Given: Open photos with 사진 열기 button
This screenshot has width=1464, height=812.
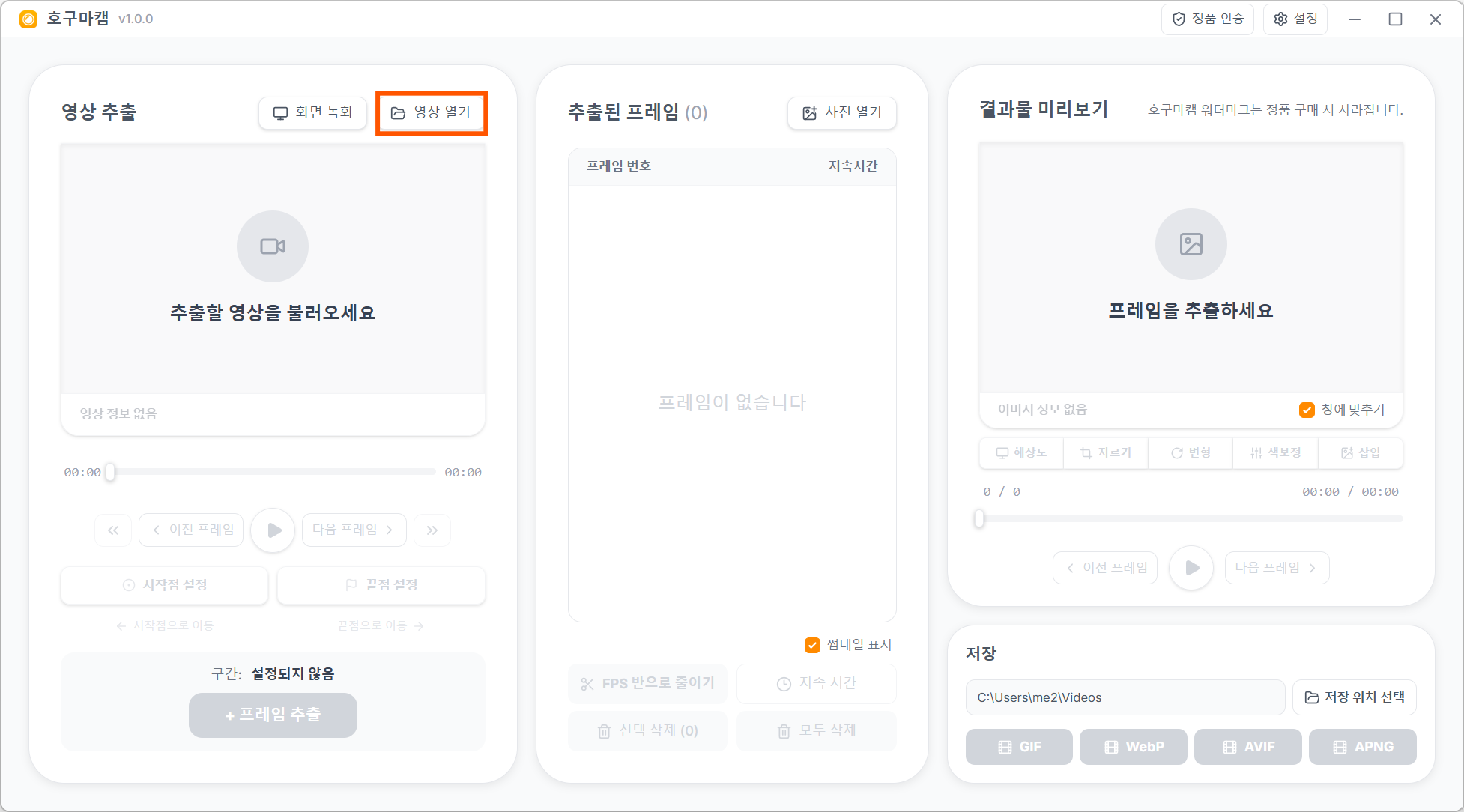Looking at the screenshot, I should point(841,112).
